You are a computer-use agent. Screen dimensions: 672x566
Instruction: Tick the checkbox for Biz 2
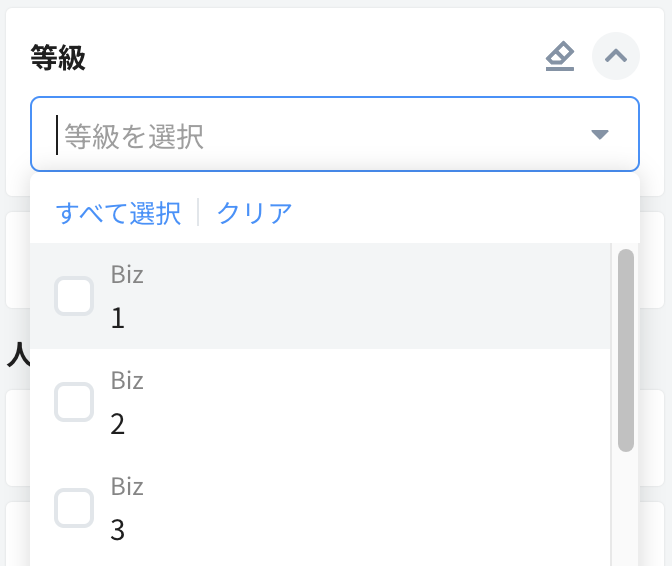click(74, 402)
